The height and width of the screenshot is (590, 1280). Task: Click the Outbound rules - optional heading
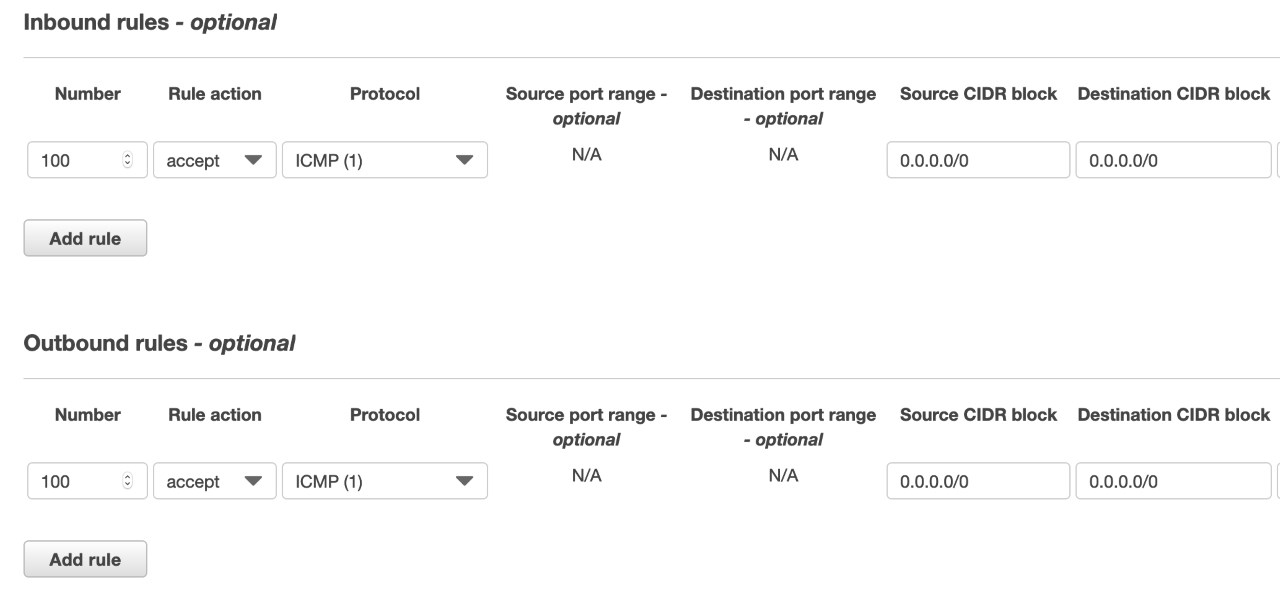pos(159,343)
